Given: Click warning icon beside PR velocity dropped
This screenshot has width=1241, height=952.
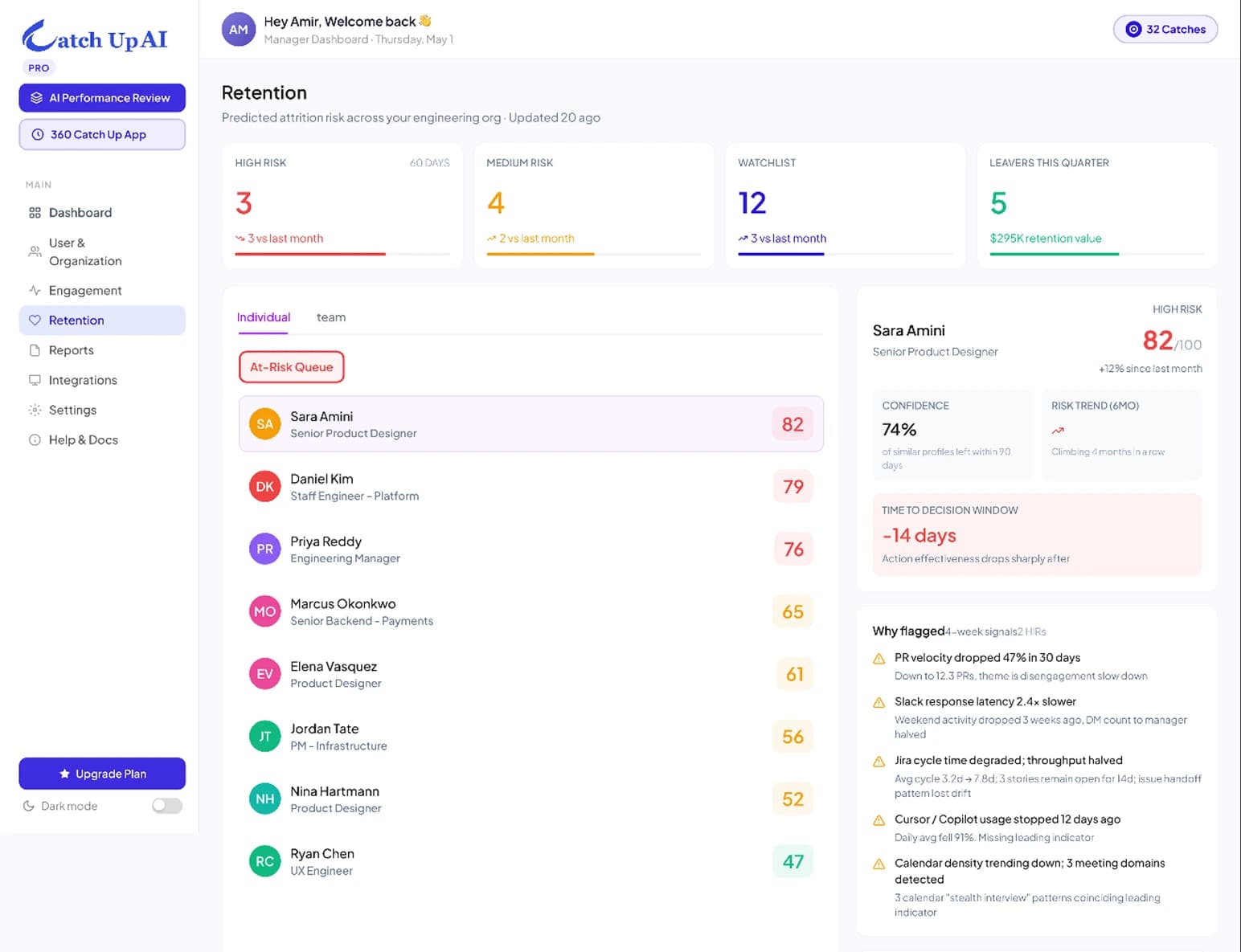Looking at the screenshot, I should 879,659.
